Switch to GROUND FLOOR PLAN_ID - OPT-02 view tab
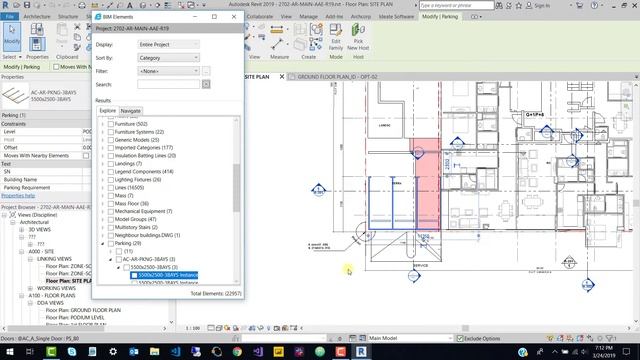The image size is (640, 360). (x=337, y=77)
